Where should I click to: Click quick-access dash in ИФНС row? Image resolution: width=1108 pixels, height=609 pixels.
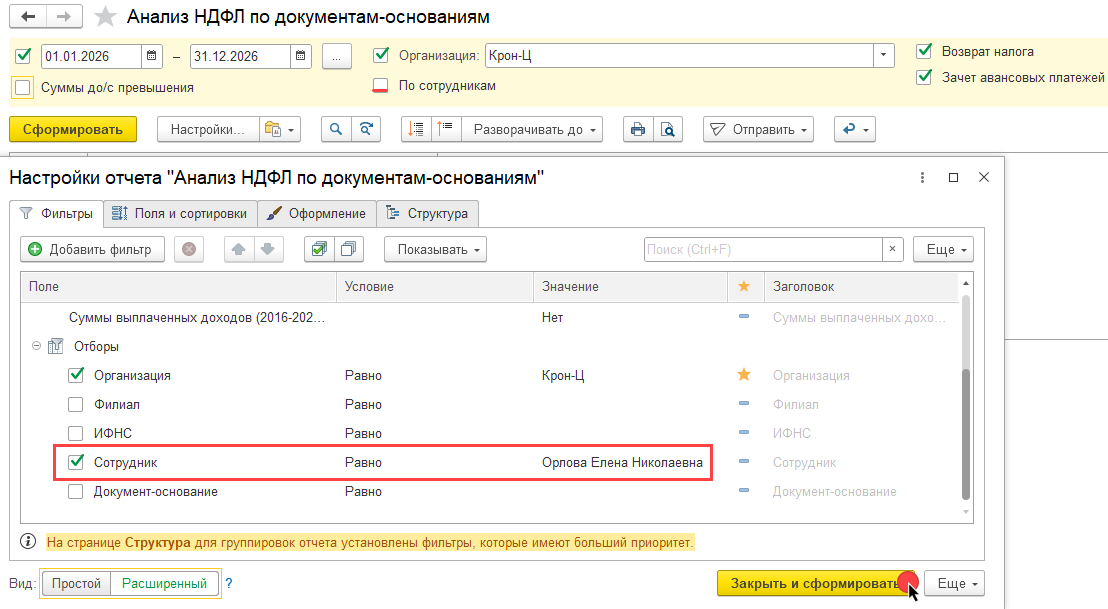click(744, 433)
